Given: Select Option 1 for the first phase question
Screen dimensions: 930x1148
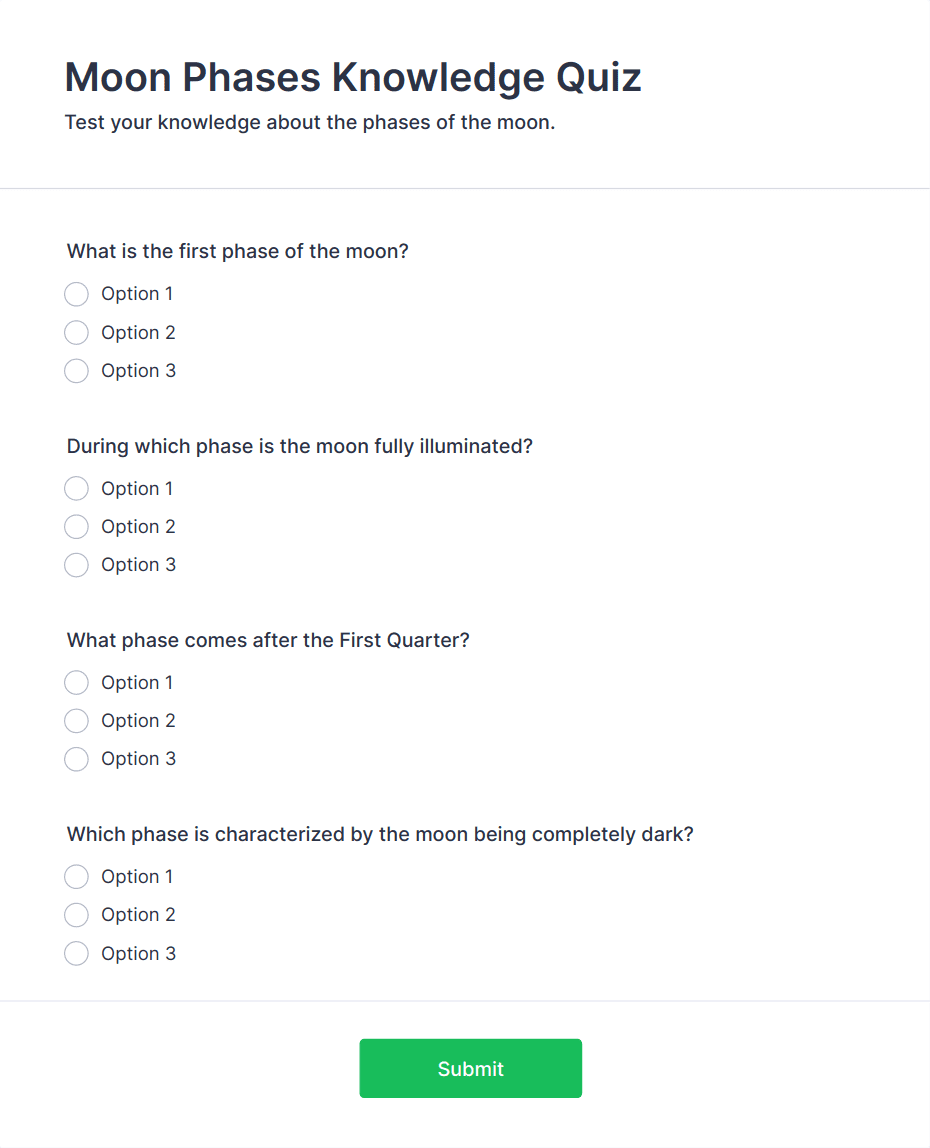Looking at the screenshot, I should click(76, 294).
